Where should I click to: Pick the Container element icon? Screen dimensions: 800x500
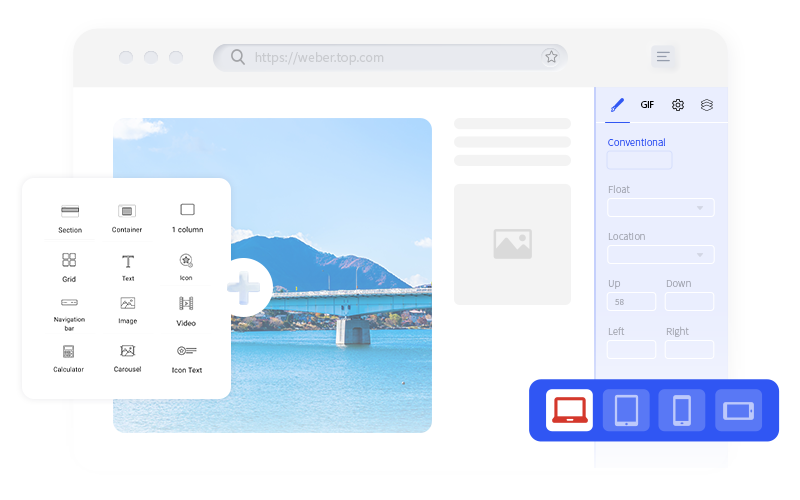(x=127, y=211)
